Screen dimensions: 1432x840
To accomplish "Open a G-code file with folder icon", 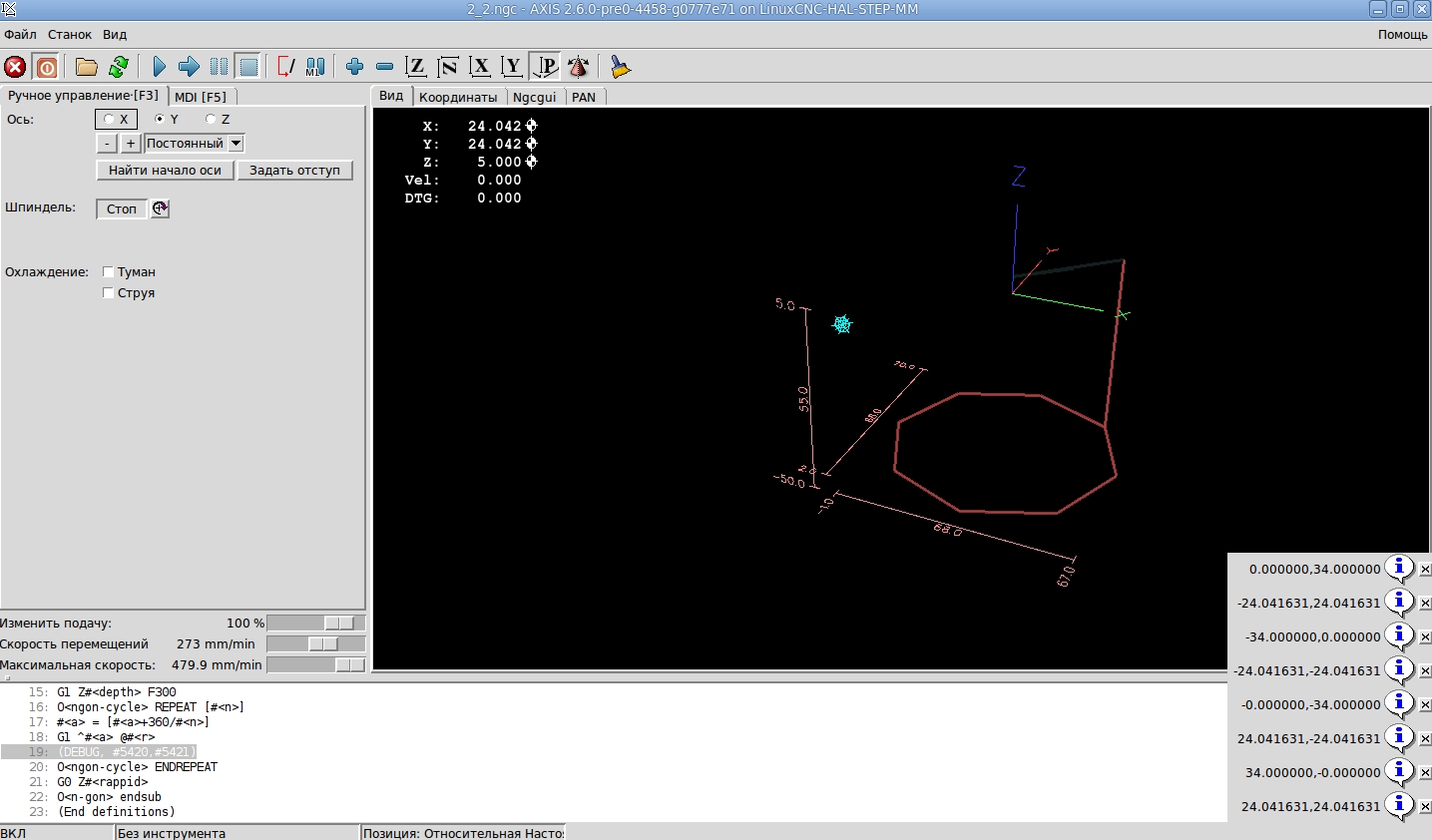I will (x=87, y=67).
